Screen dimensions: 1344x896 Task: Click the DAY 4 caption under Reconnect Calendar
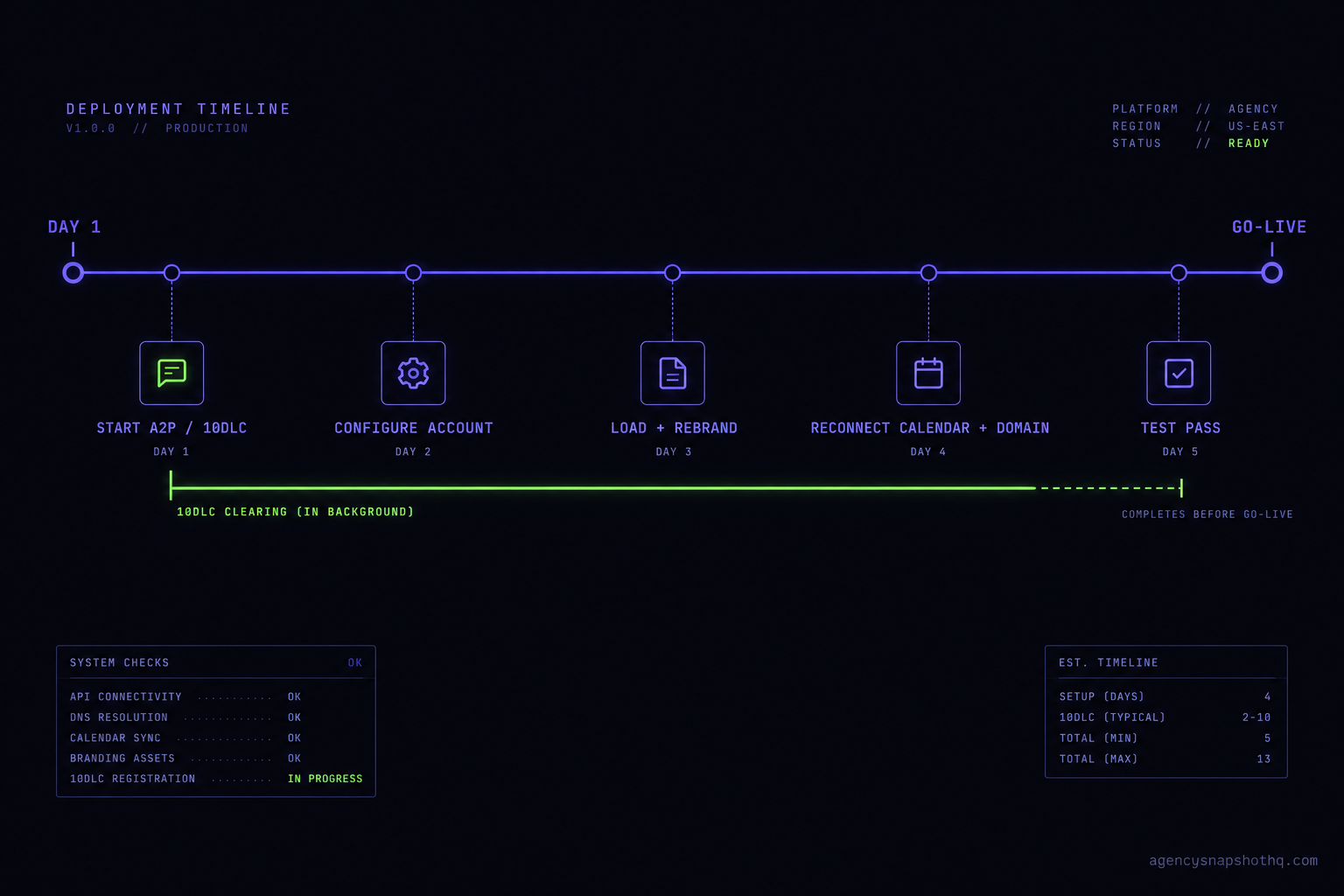pos(928,451)
